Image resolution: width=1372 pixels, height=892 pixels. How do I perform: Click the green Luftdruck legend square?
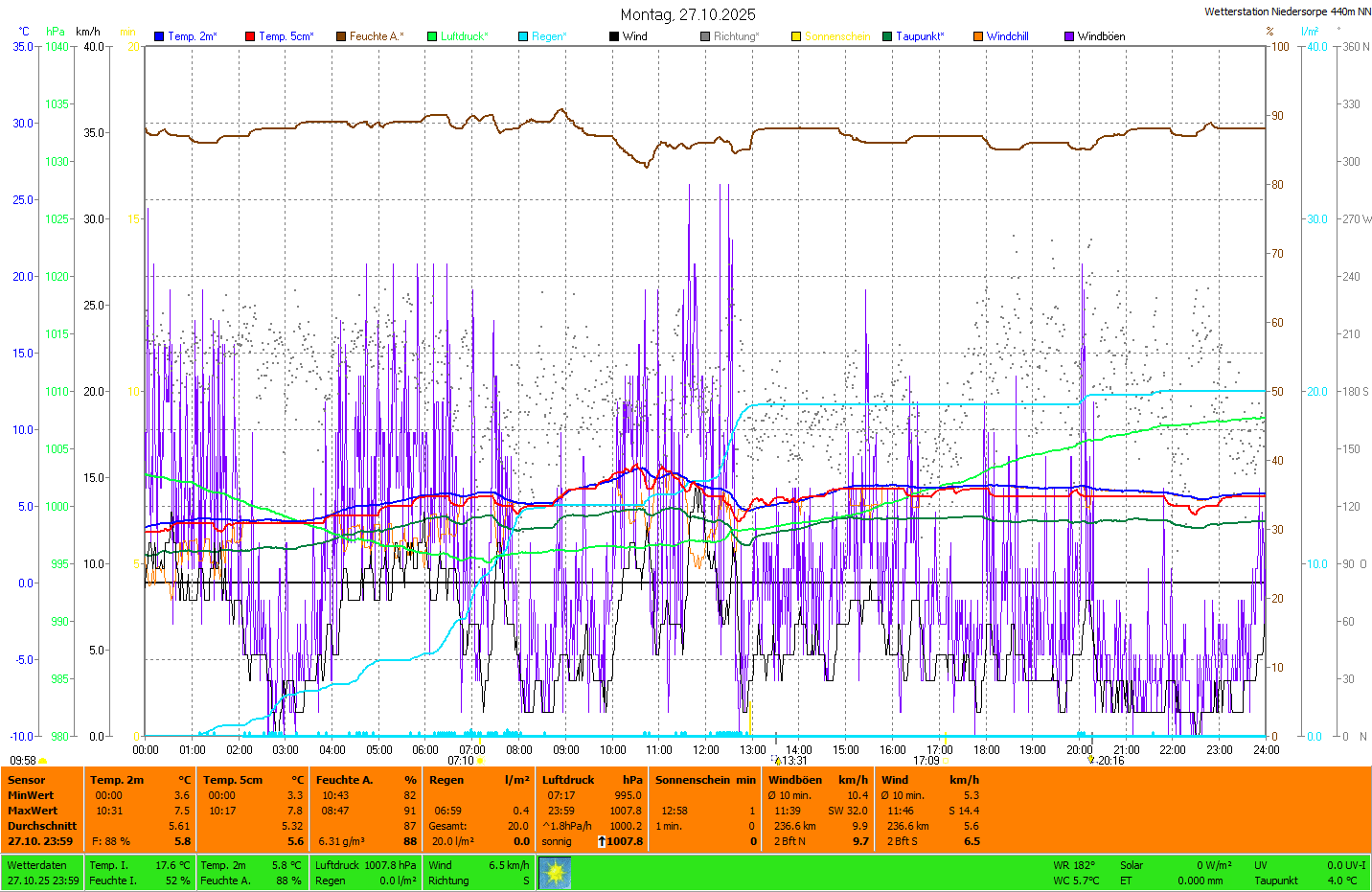432,36
